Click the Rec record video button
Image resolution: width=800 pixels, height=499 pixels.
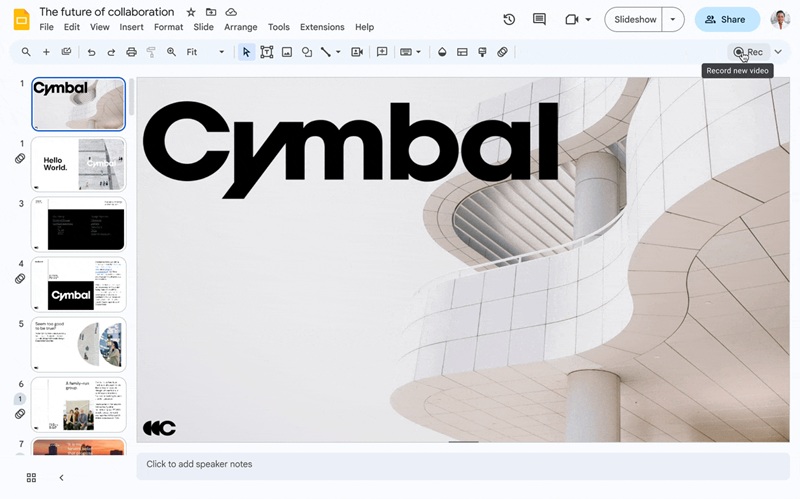pos(748,52)
